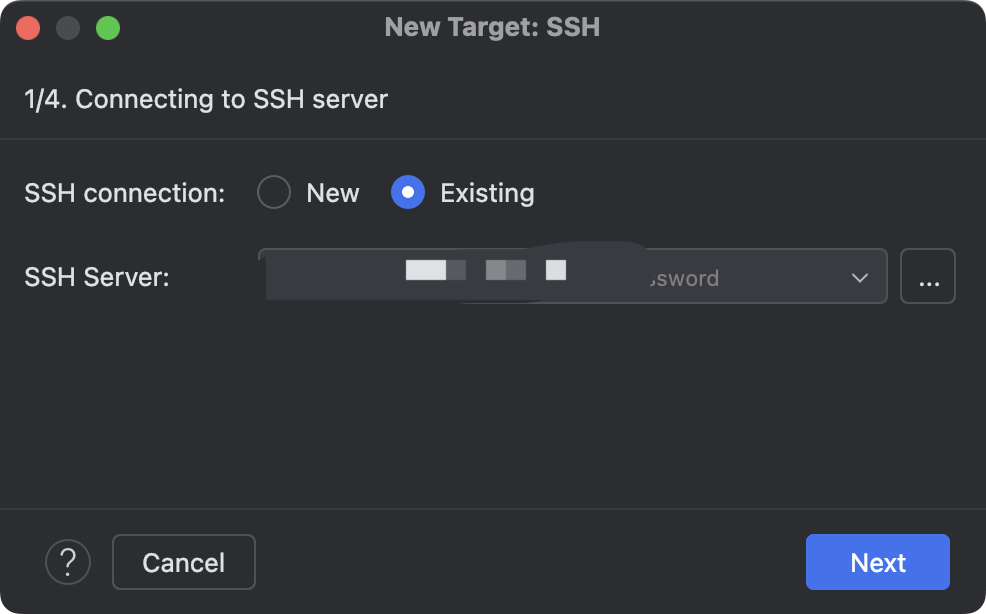
Task: Expand the SSH Server dropdown chevron
Action: click(x=860, y=277)
